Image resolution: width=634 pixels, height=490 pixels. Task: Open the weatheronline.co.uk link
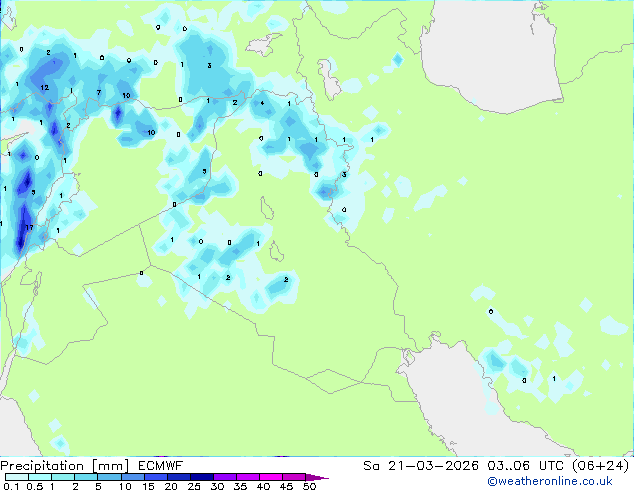tap(550, 481)
